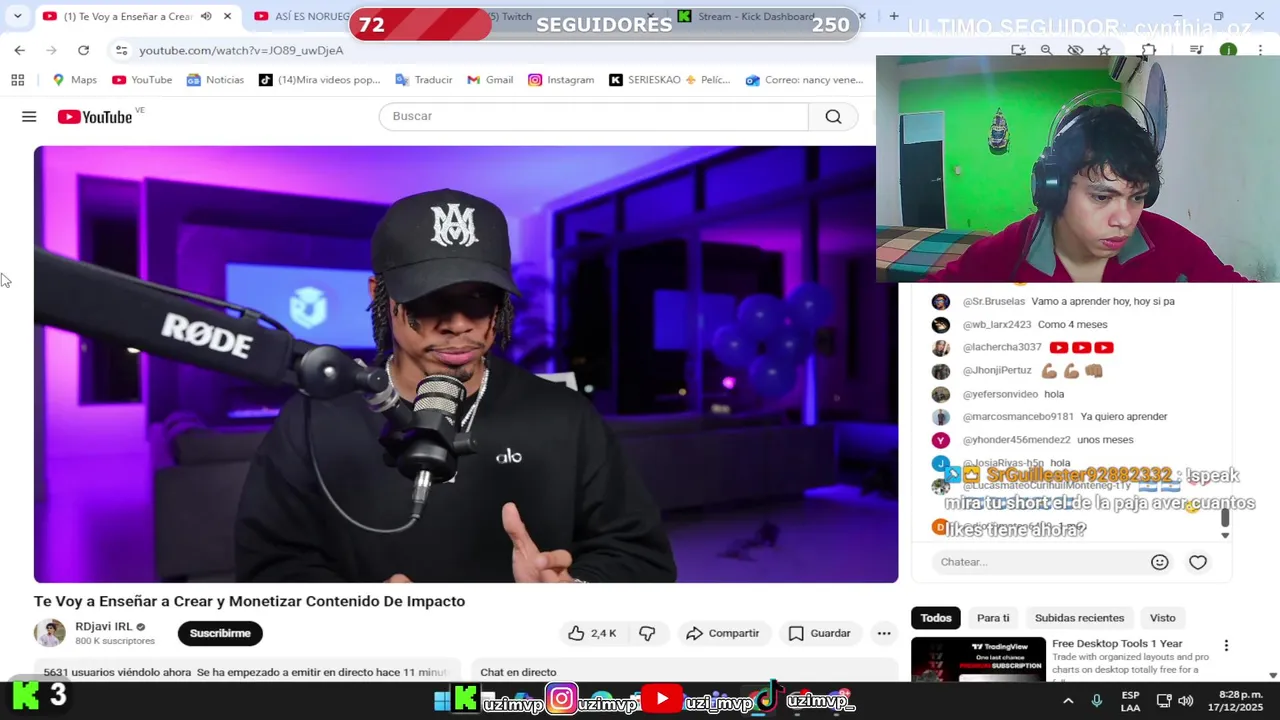This screenshot has height=720, width=1280.
Task: Open the volume speaker tray icon
Action: [1186, 701]
